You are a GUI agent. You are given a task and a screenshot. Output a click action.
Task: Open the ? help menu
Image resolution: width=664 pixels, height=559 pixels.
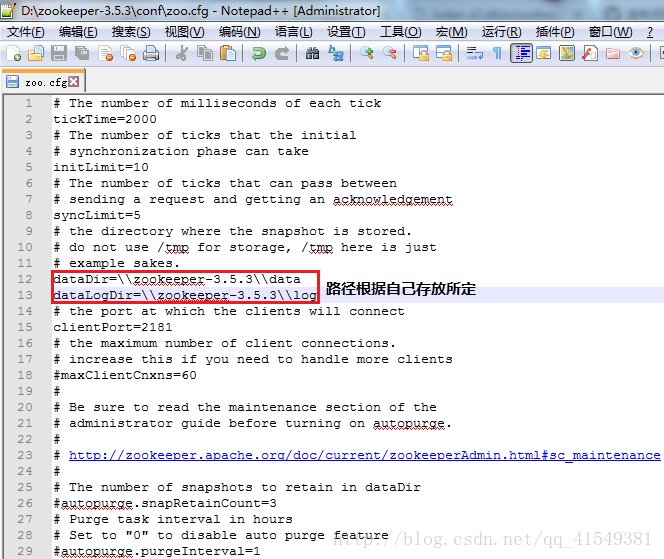click(x=650, y=32)
